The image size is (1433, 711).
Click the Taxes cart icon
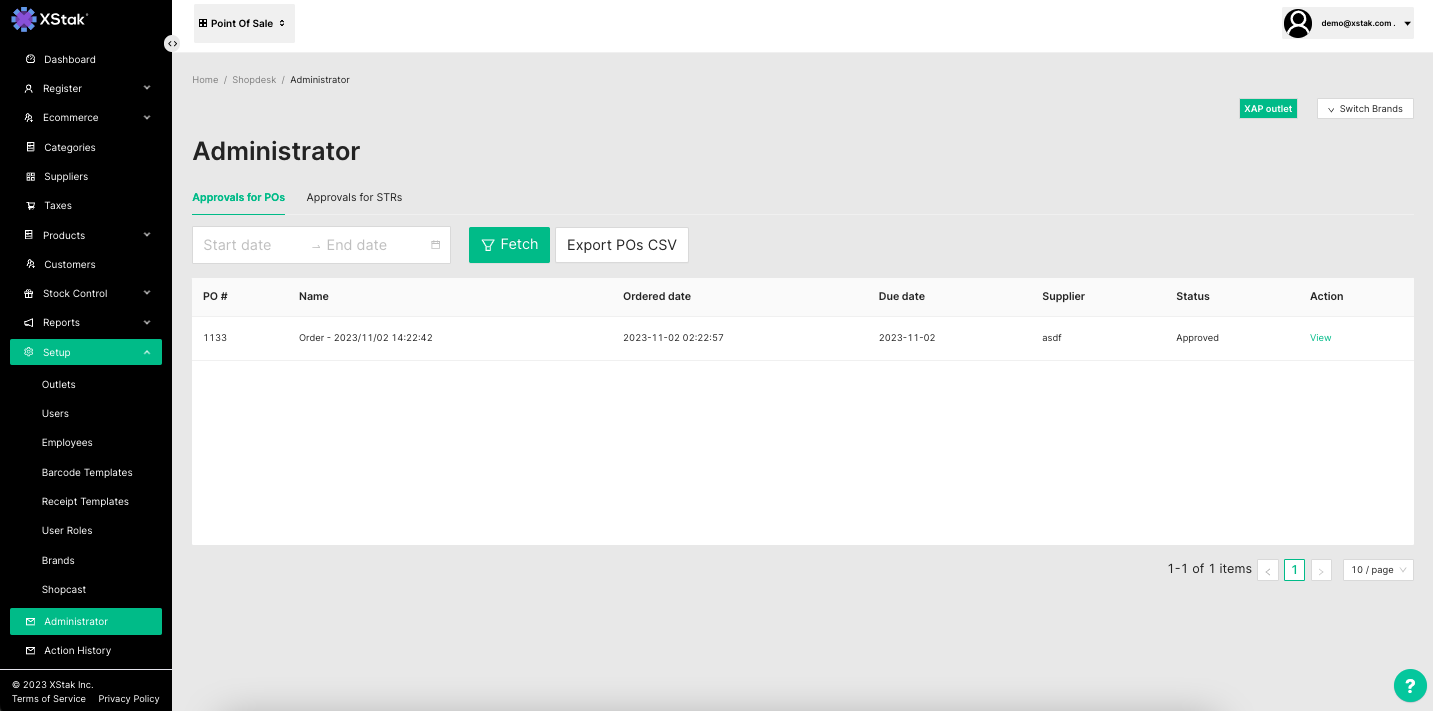coord(30,206)
